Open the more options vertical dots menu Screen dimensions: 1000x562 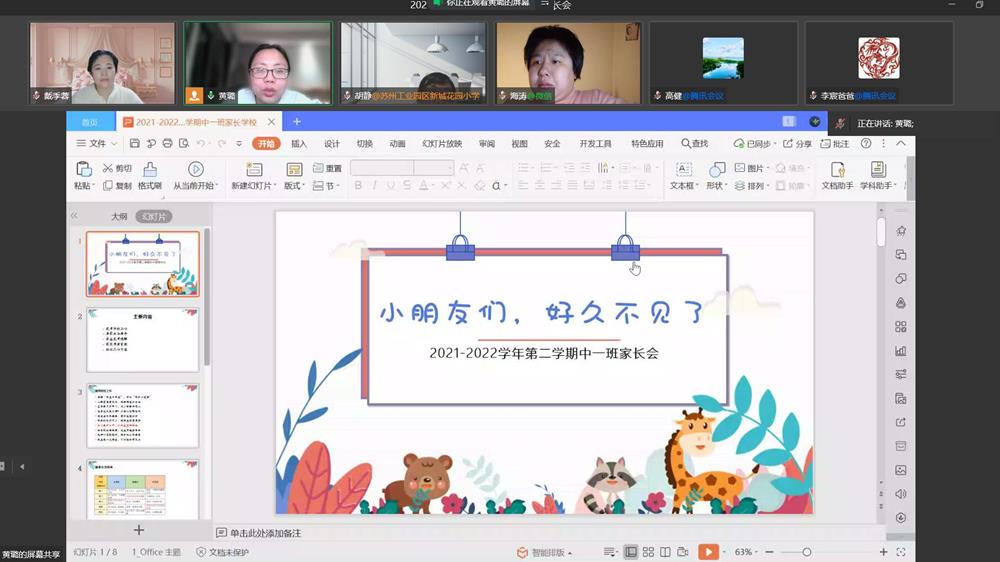coord(884,144)
